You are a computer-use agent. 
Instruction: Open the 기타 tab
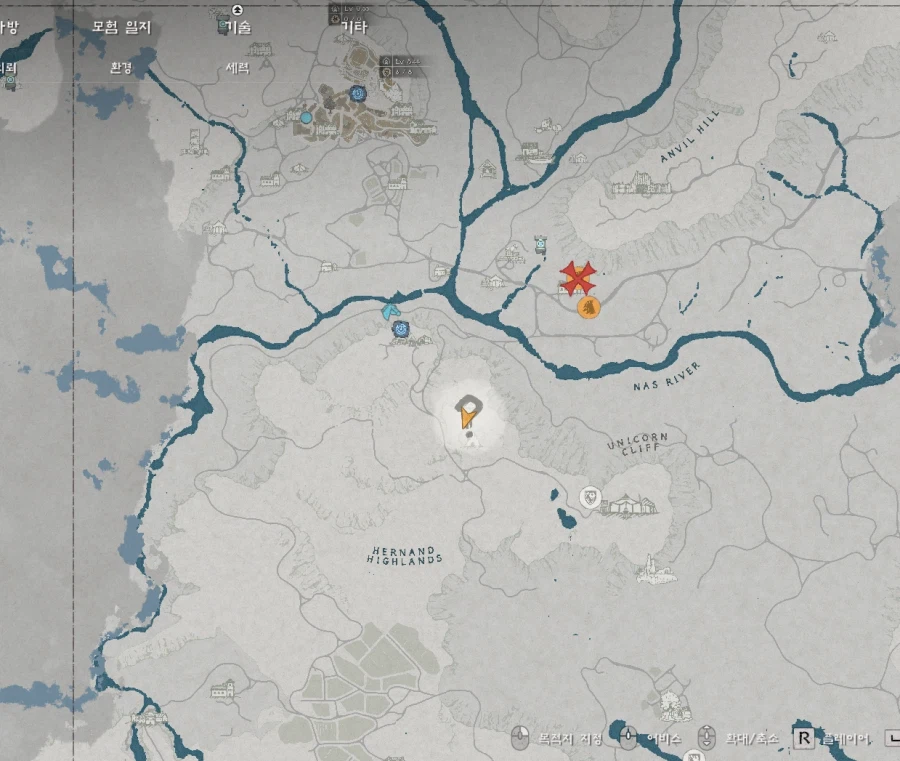pos(354,27)
